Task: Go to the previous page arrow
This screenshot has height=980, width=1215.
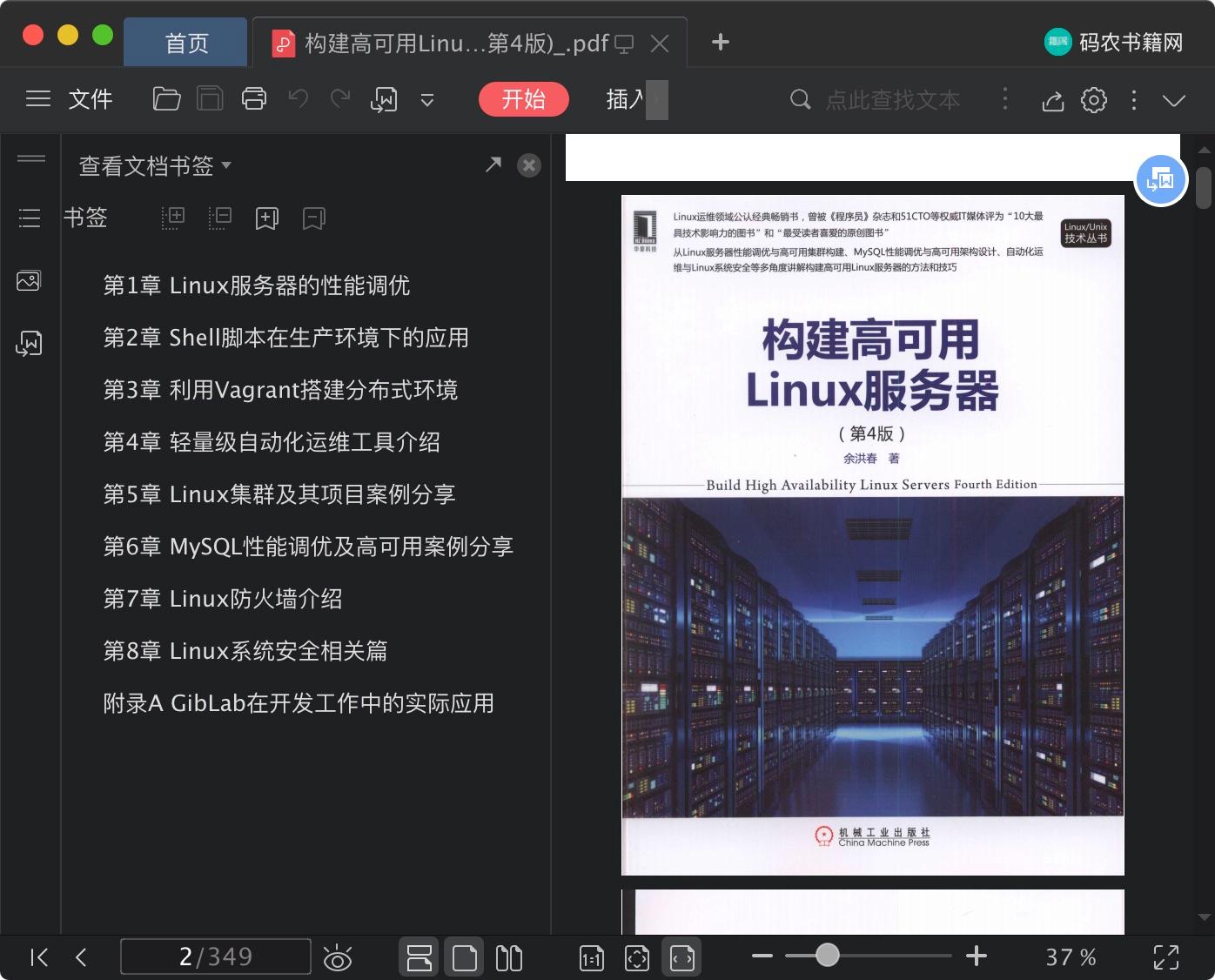Action: (81, 957)
